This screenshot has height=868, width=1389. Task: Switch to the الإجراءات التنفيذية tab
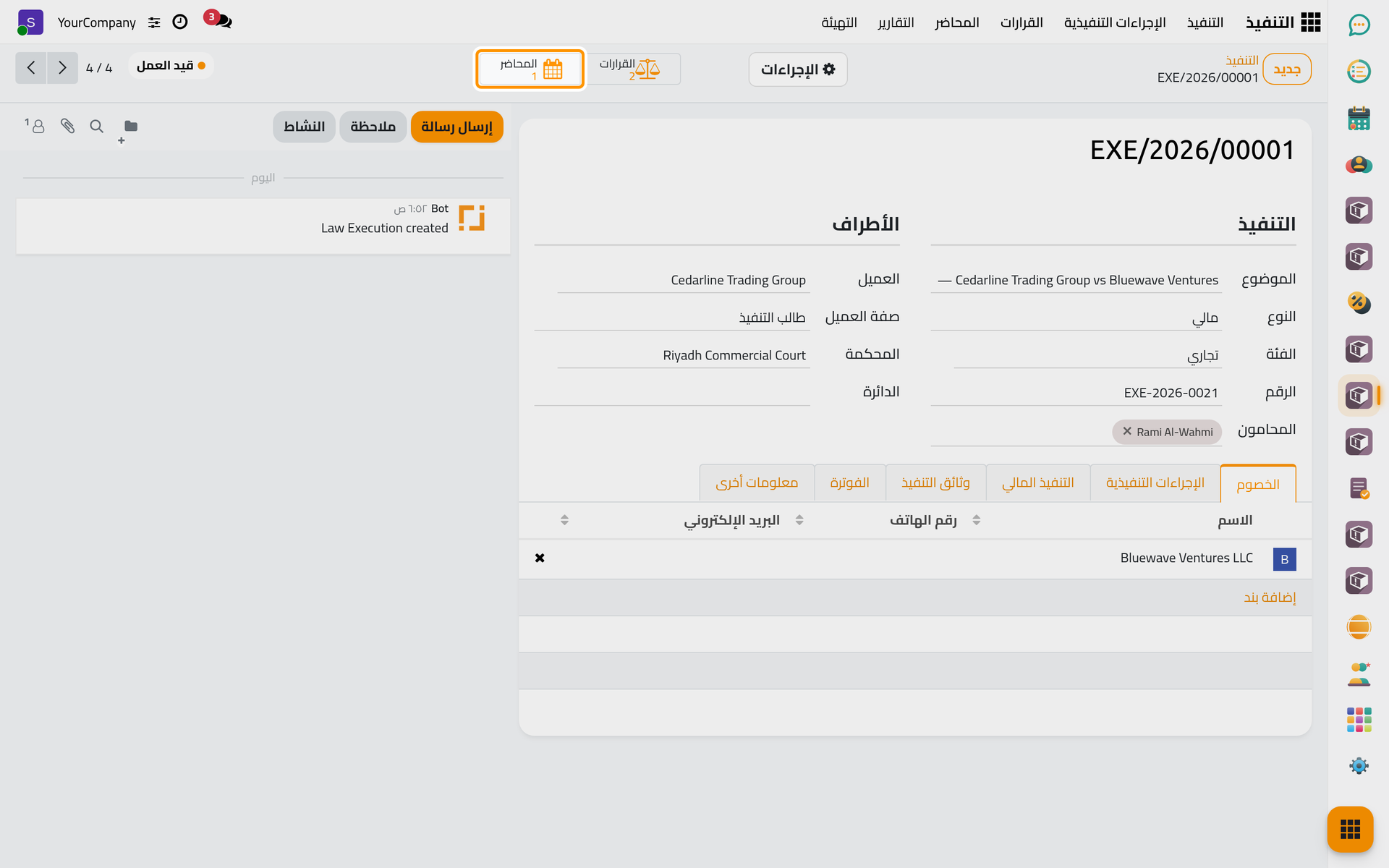pyautogui.click(x=1155, y=482)
